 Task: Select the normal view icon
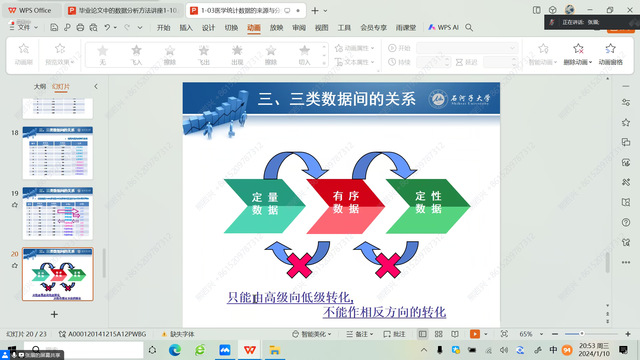[422, 334]
